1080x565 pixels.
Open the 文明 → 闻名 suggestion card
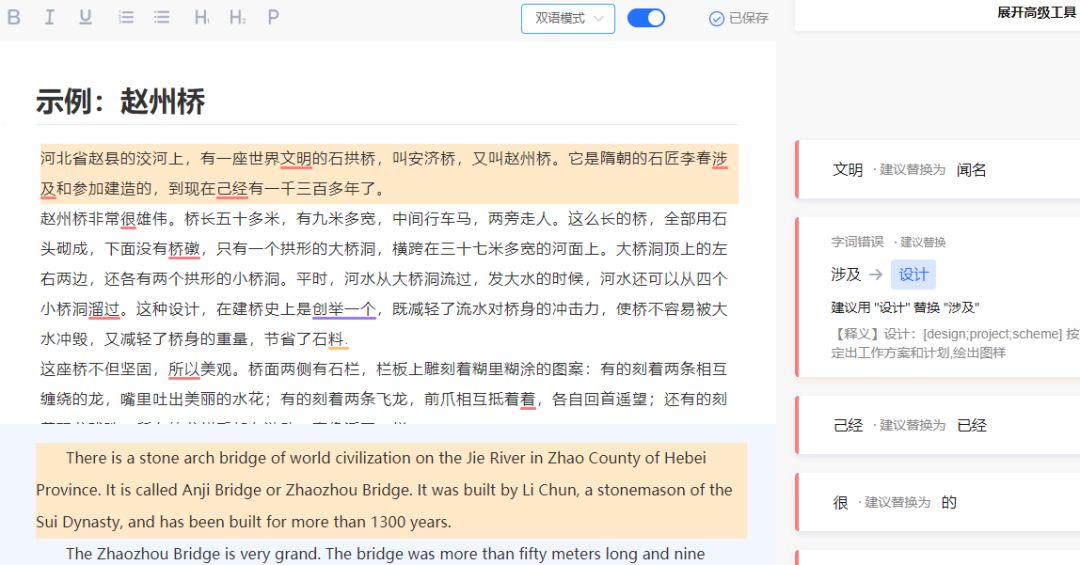(937, 170)
